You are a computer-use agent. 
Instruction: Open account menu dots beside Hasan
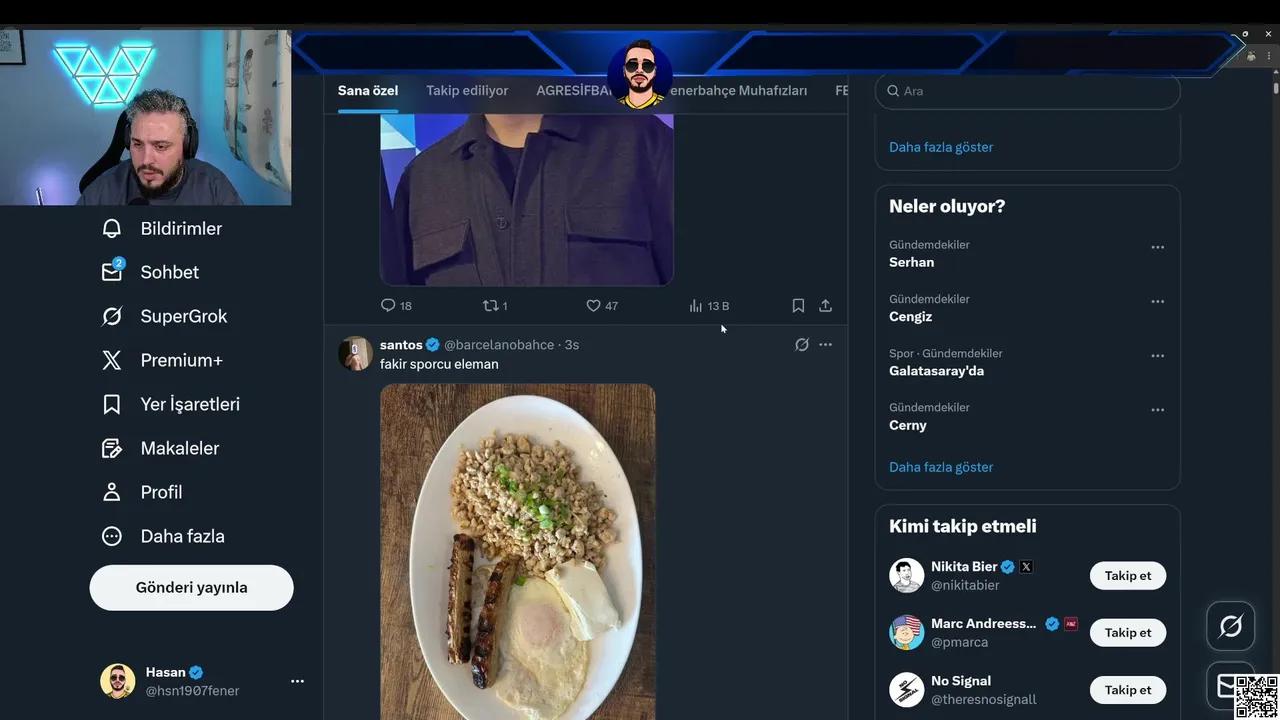pos(297,681)
